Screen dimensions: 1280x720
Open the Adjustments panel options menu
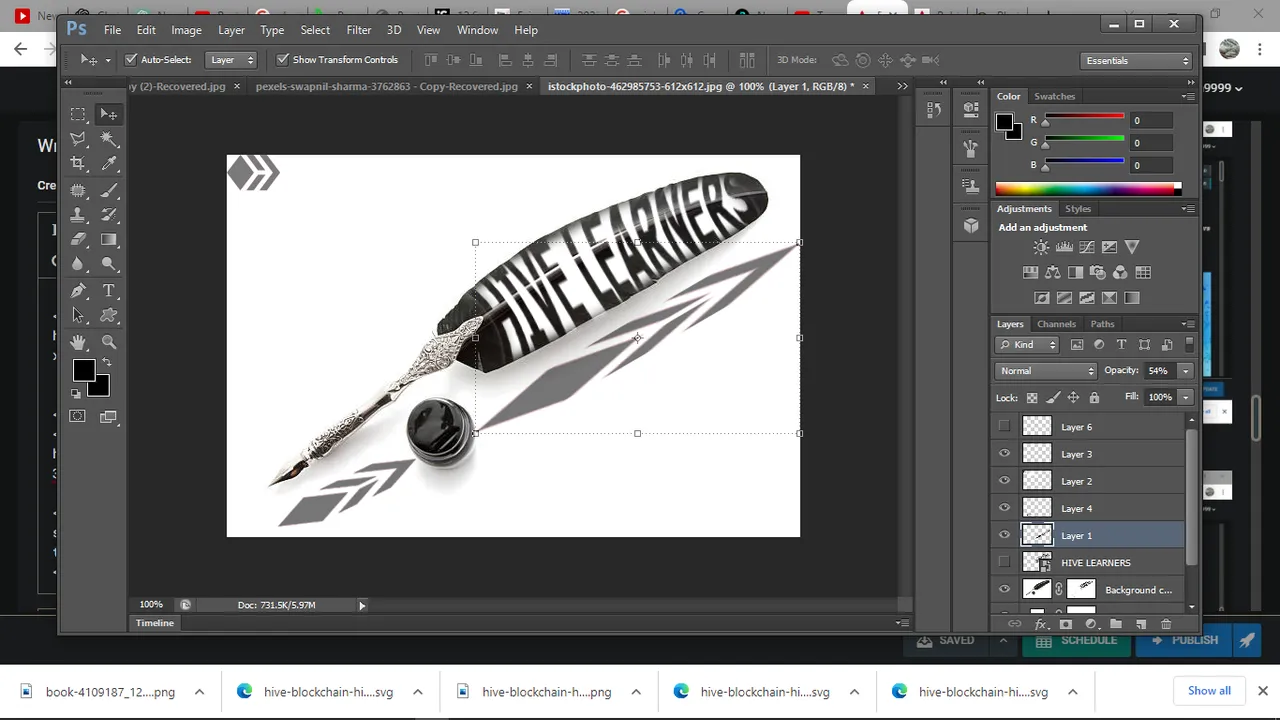pyautogui.click(x=1188, y=209)
